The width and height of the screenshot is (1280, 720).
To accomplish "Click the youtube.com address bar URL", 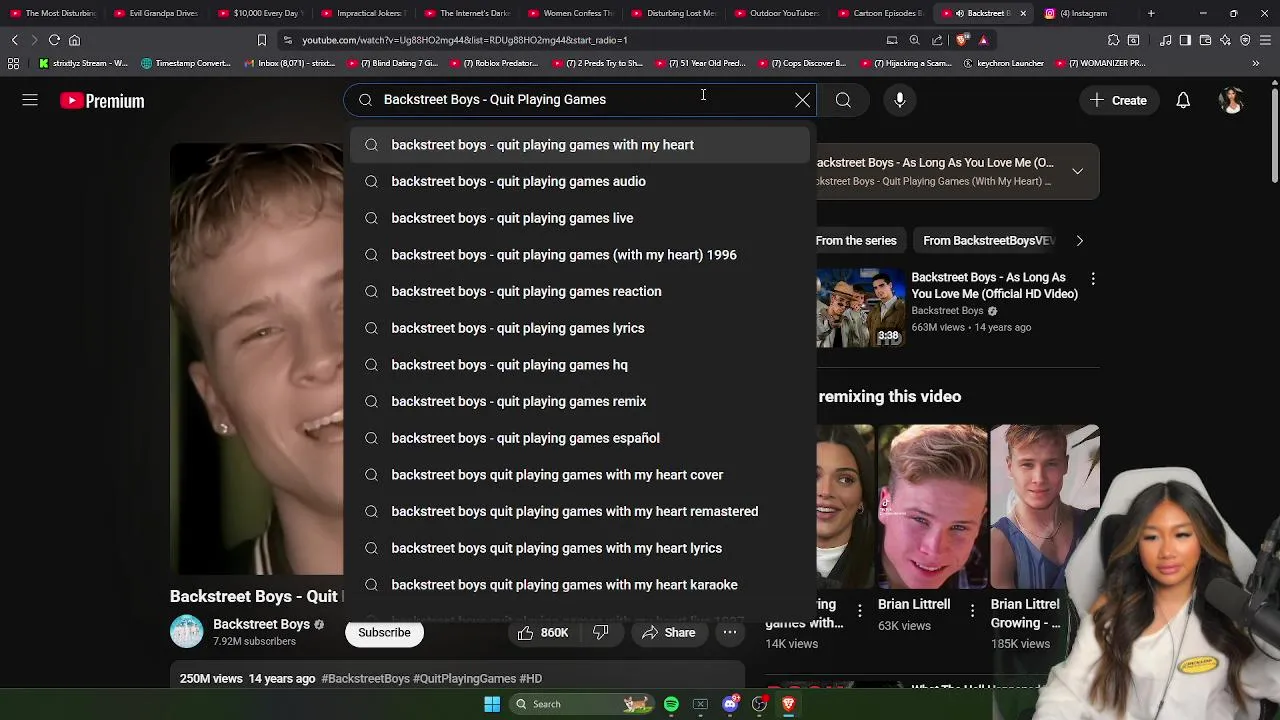I will [x=464, y=40].
